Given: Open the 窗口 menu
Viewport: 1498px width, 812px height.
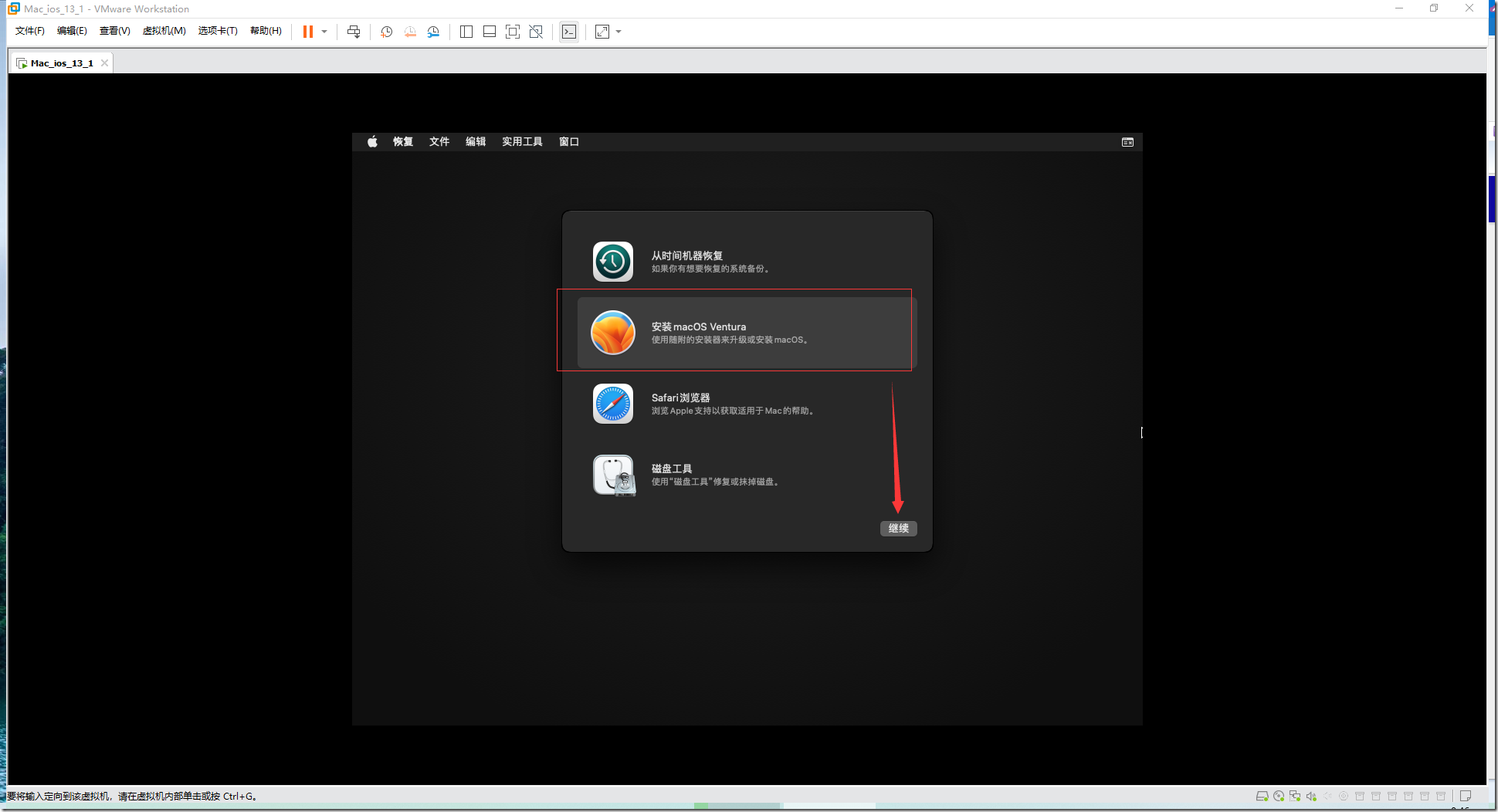Looking at the screenshot, I should 569,141.
